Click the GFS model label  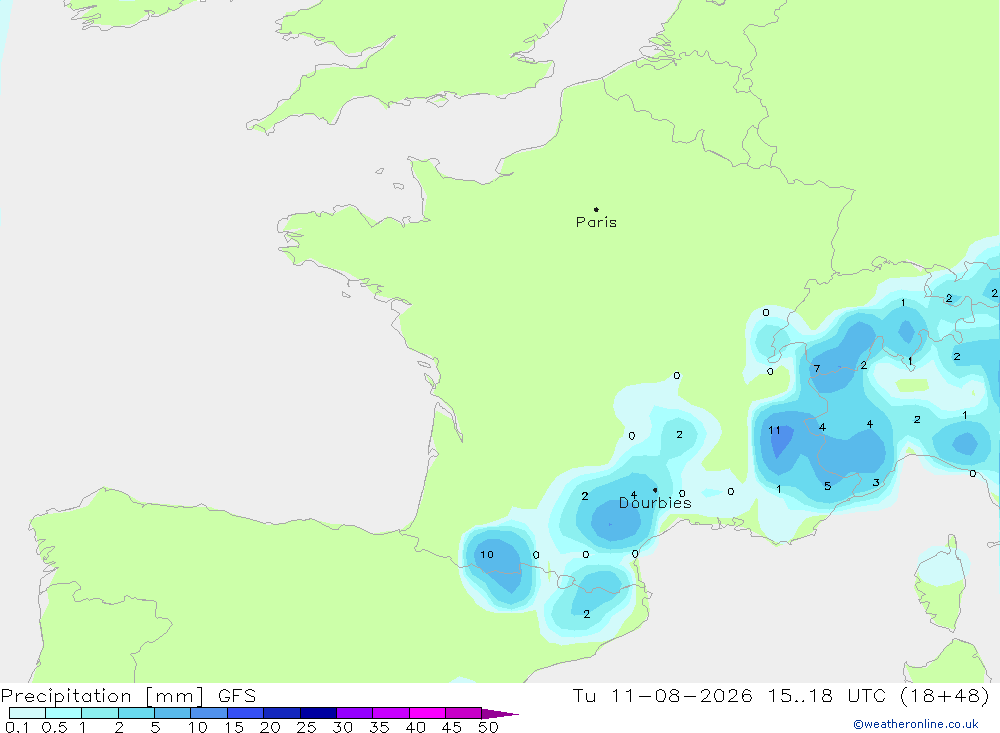coord(237,696)
